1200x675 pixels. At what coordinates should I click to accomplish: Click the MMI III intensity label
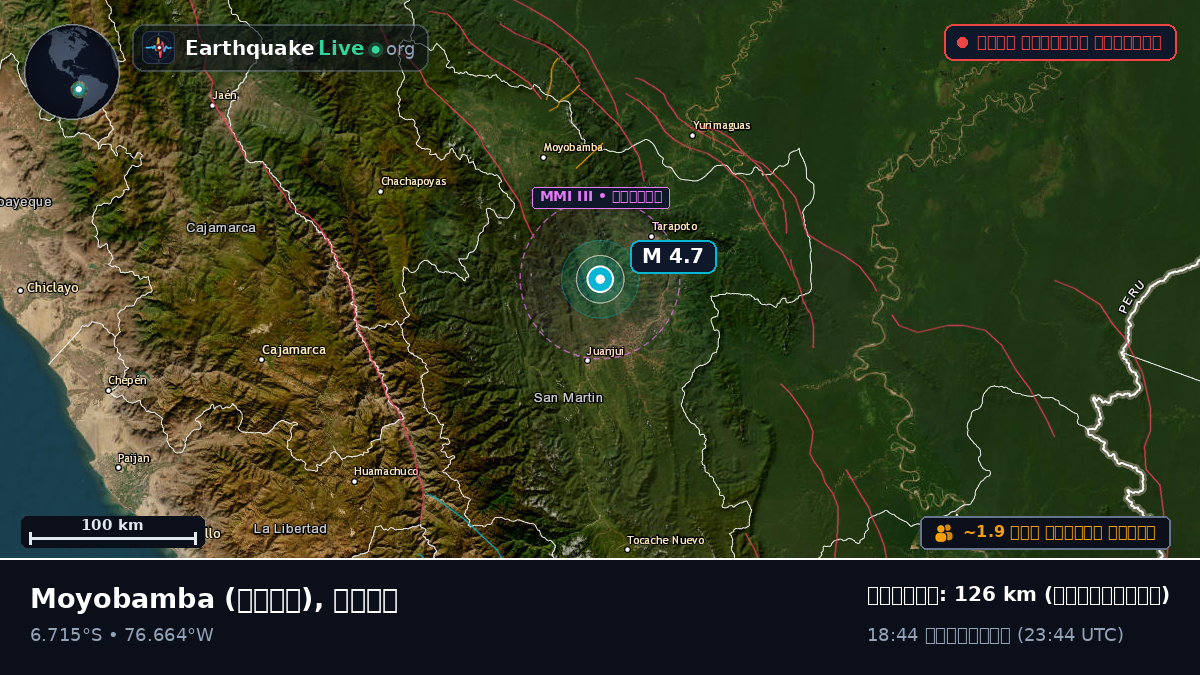click(600, 197)
